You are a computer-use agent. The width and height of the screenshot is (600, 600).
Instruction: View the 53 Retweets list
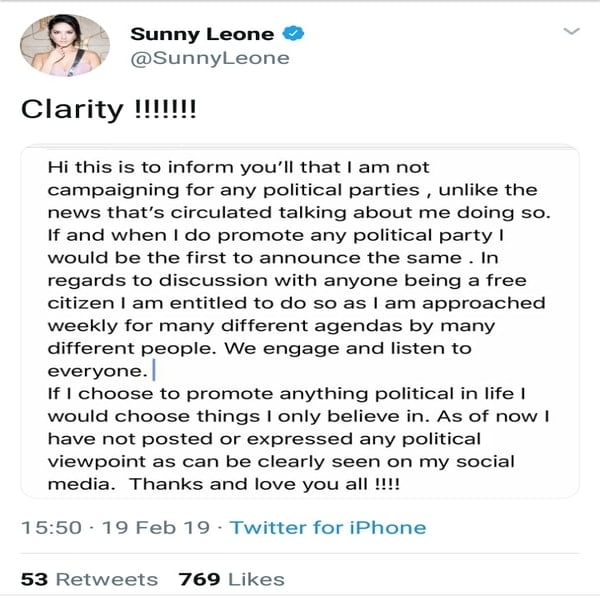[90, 579]
